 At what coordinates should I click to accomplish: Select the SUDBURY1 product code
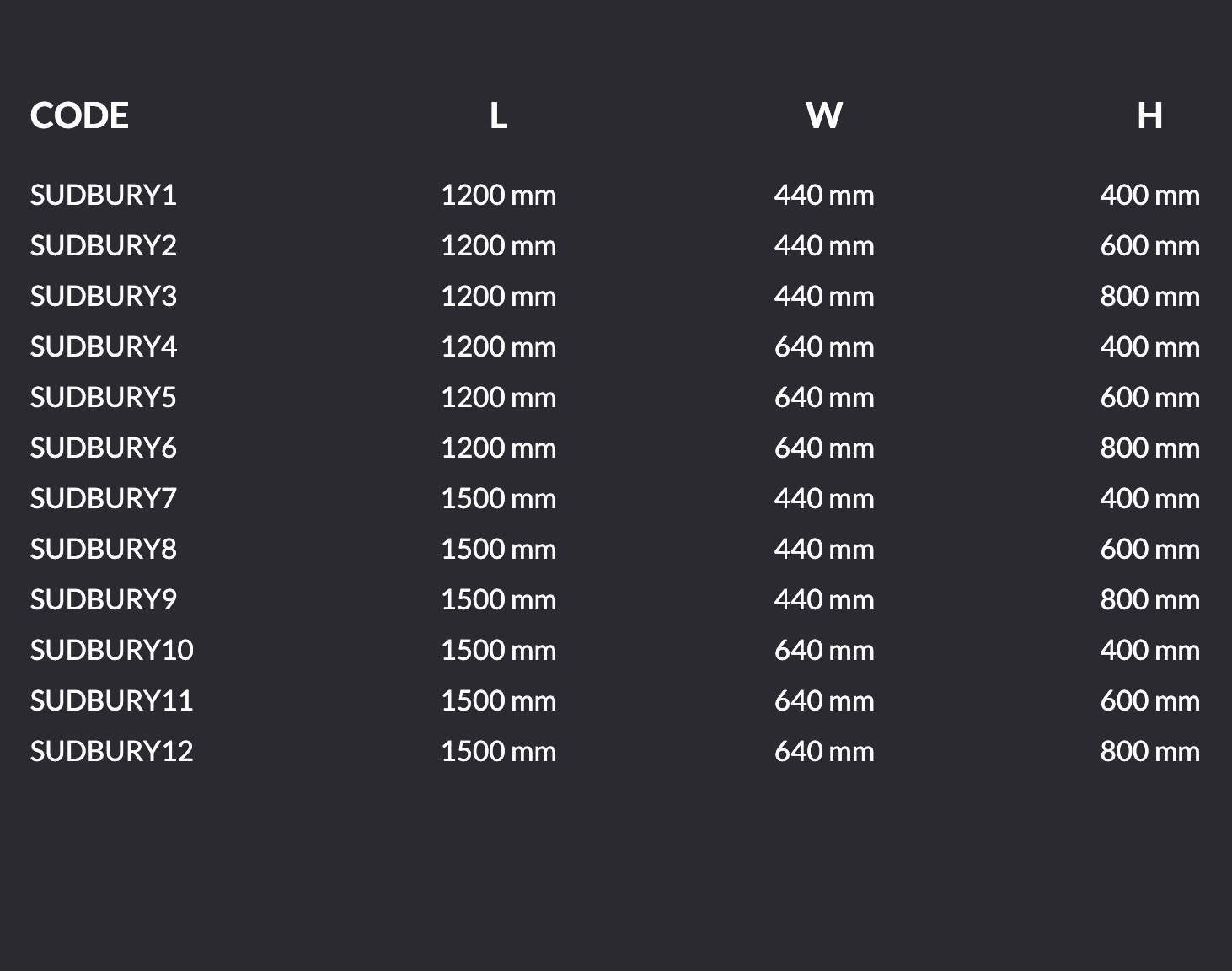[103, 195]
